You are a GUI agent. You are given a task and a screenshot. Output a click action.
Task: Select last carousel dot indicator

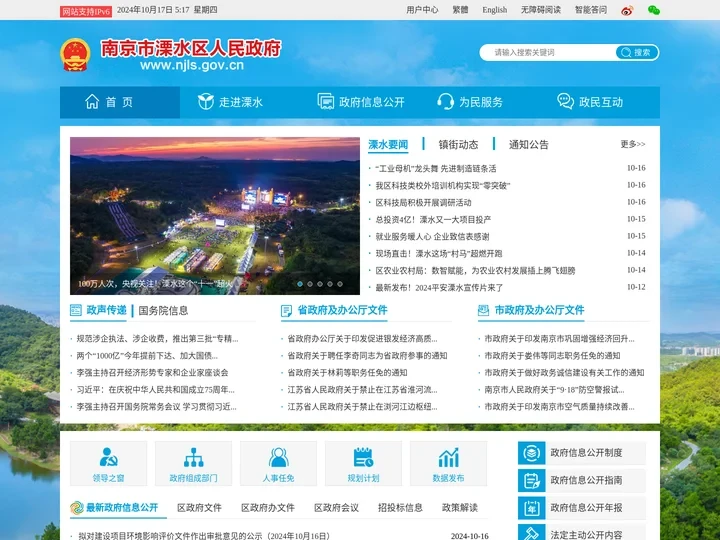(340, 284)
